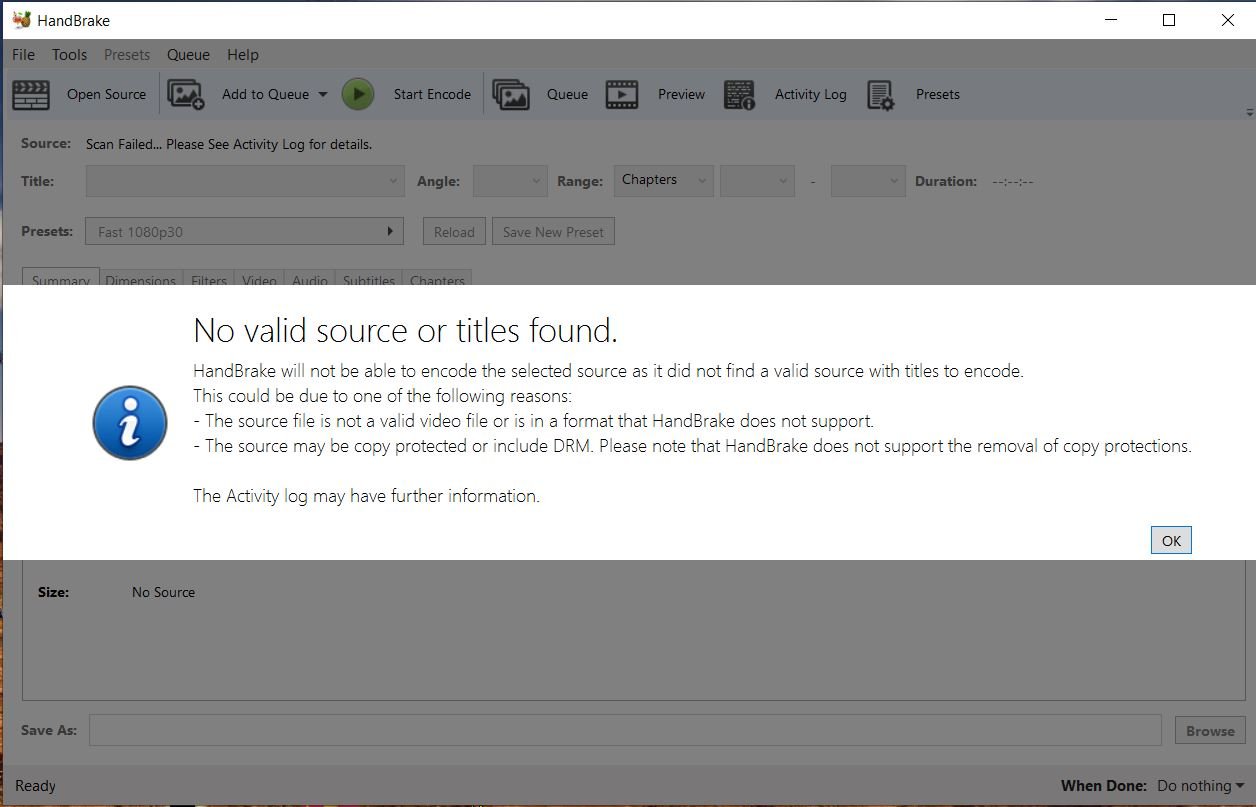Screen dimensions: 1256x807
Task: Expand the Add to Queue dropdown arrow
Action: pos(323,95)
